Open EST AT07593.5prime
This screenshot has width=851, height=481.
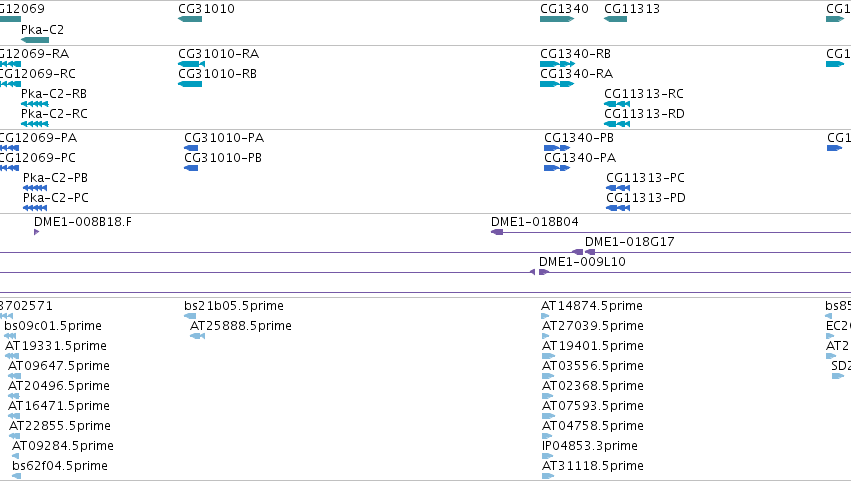[x=593, y=407]
